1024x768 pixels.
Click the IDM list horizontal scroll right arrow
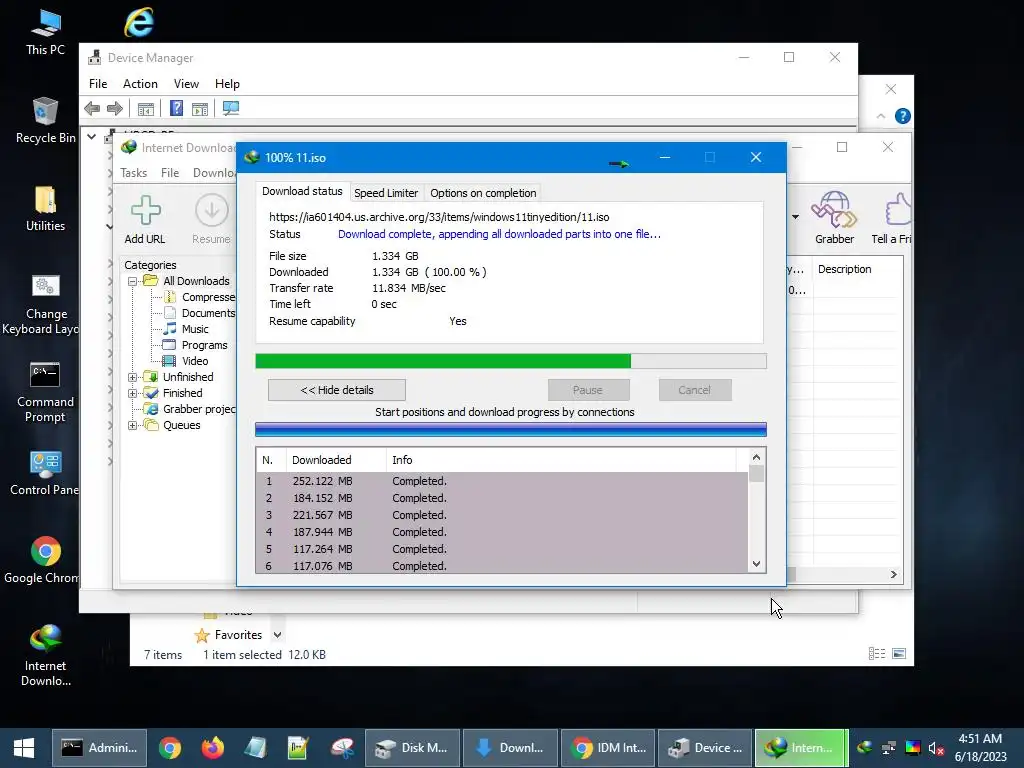coord(893,575)
